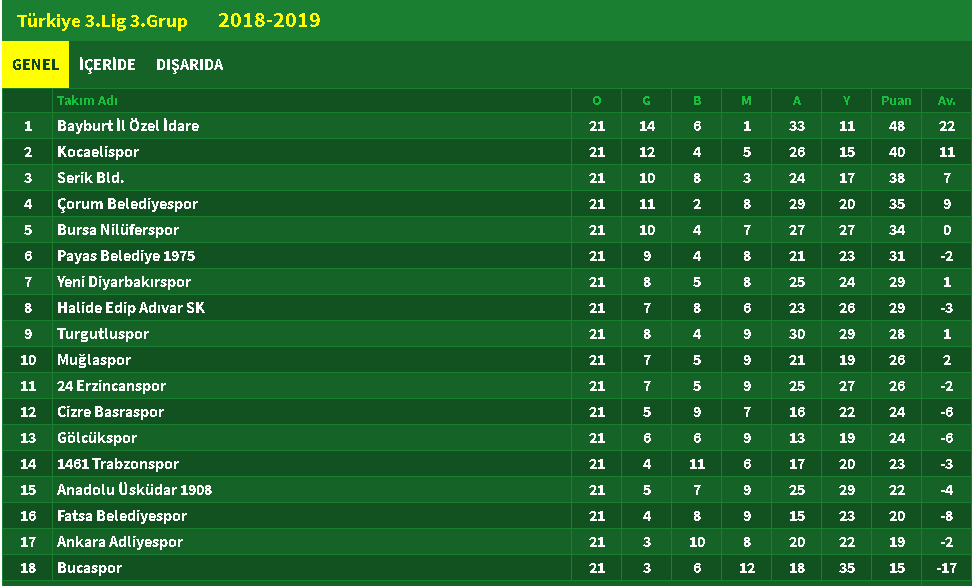Image resolution: width=974 pixels, height=586 pixels.
Task: Open Bursa Nilüferspor team page
Action: point(118,230)
